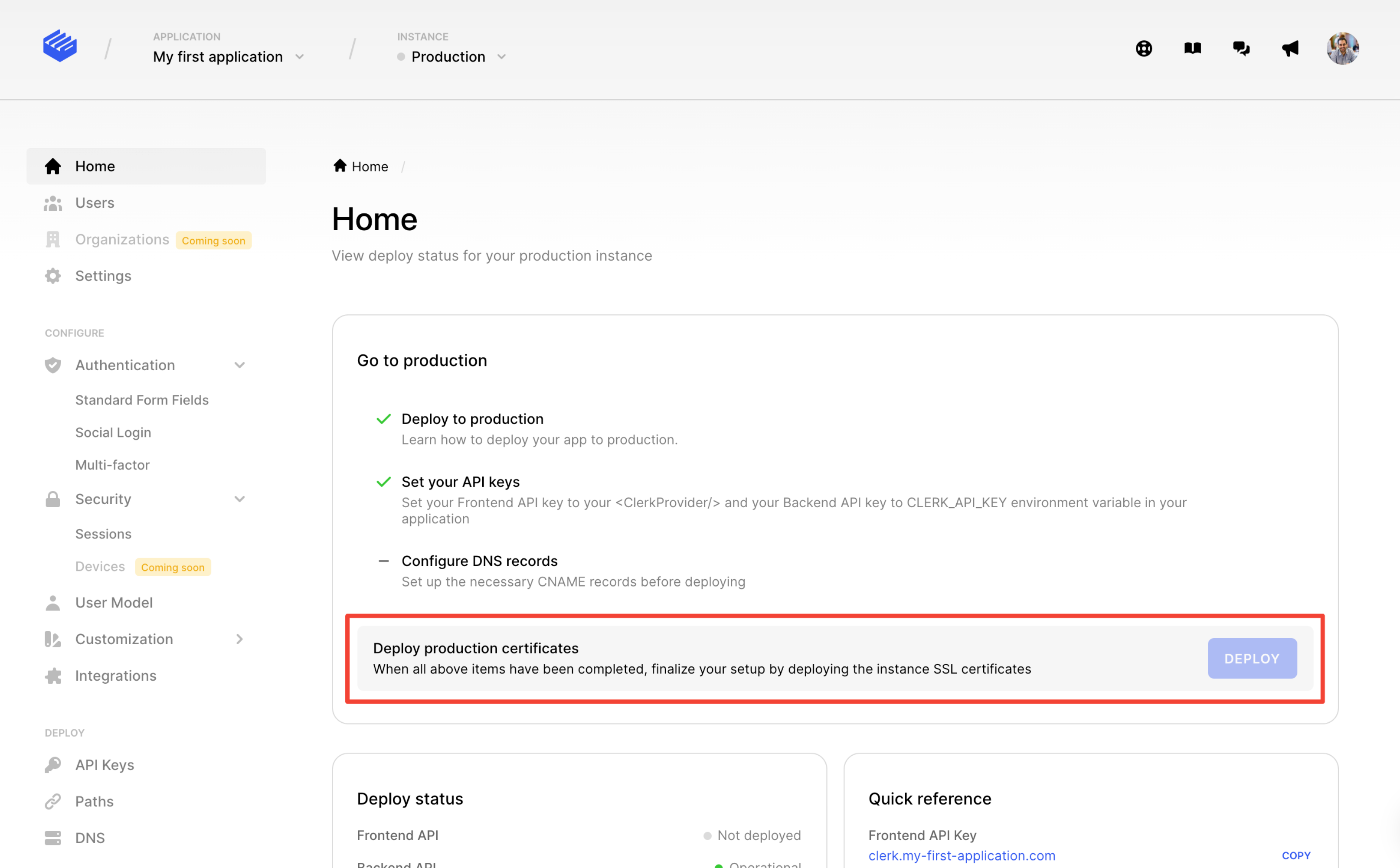Collapse the Authentication section chevron
1400x868 pixels.
pos(239,365)
